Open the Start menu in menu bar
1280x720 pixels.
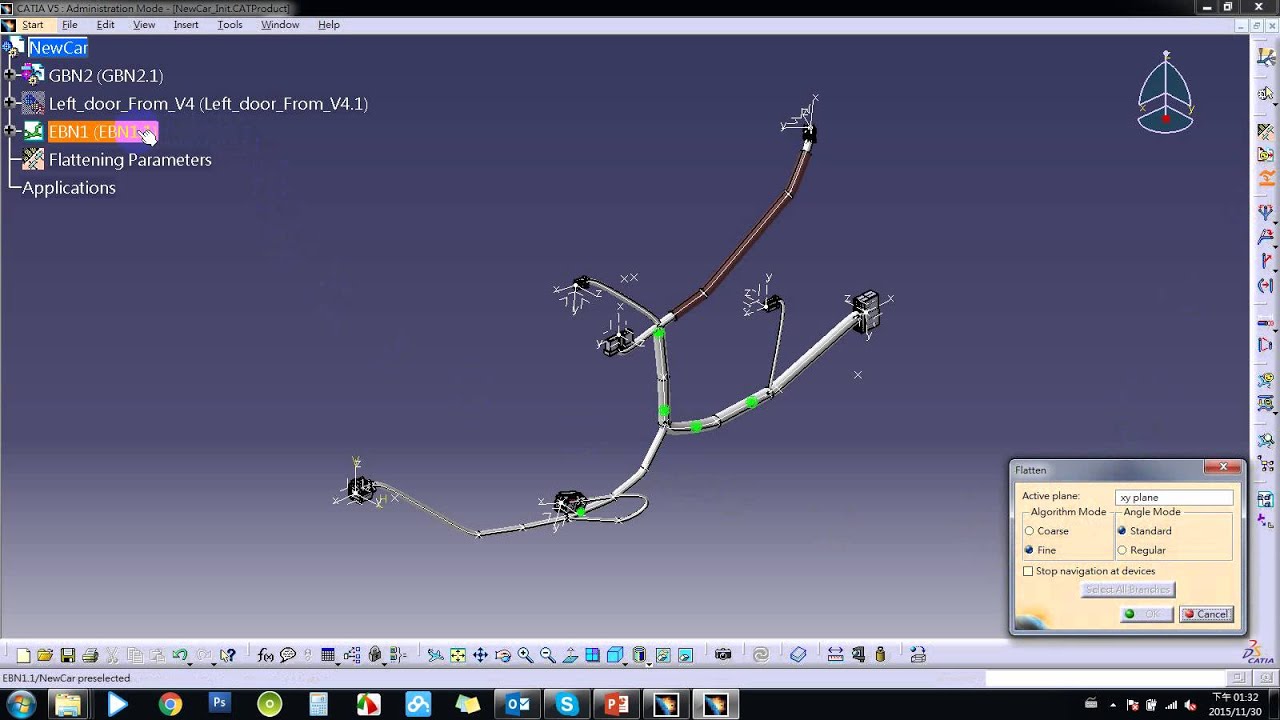coord(33,24)
